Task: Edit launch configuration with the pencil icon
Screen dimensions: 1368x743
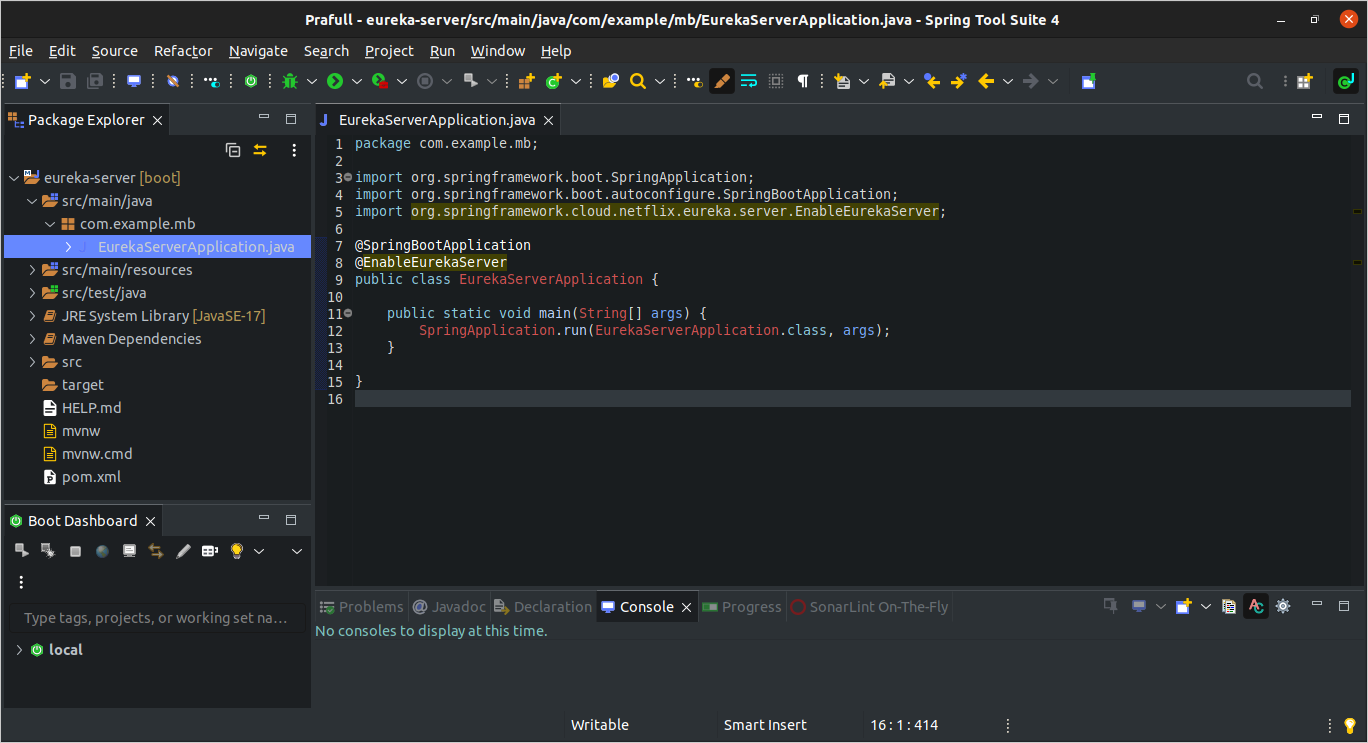Action: [182, 550]
